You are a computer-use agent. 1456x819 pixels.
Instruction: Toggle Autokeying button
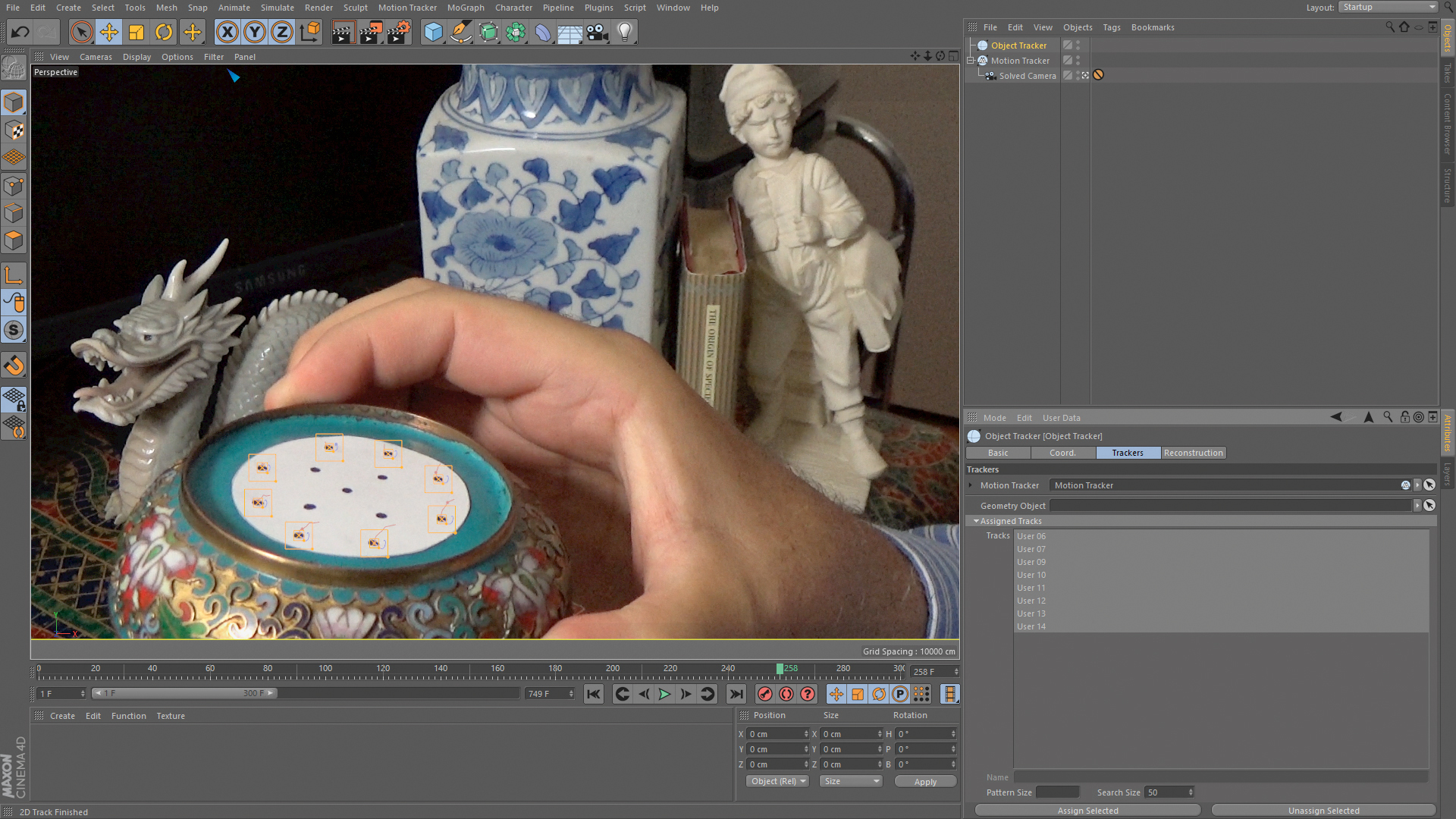pos(786,694)
